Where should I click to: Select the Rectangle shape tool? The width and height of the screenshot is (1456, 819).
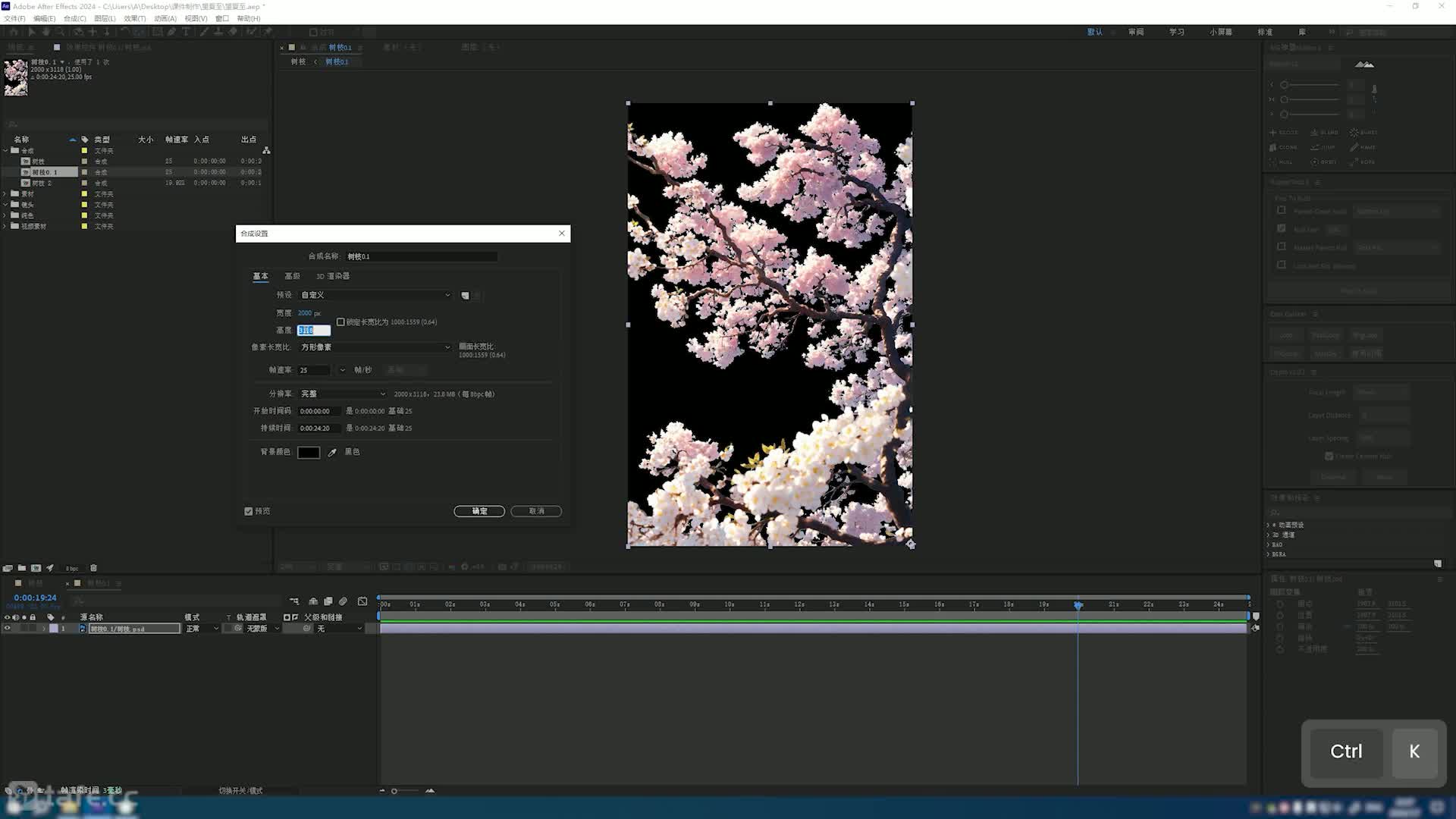point(157,32)
